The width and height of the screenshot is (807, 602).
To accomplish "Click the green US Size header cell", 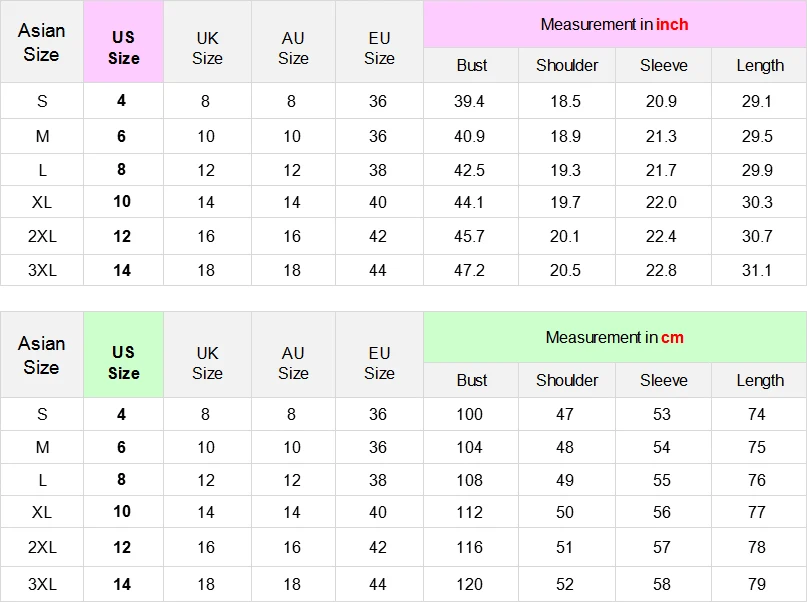I will click(x=124, y=355).
